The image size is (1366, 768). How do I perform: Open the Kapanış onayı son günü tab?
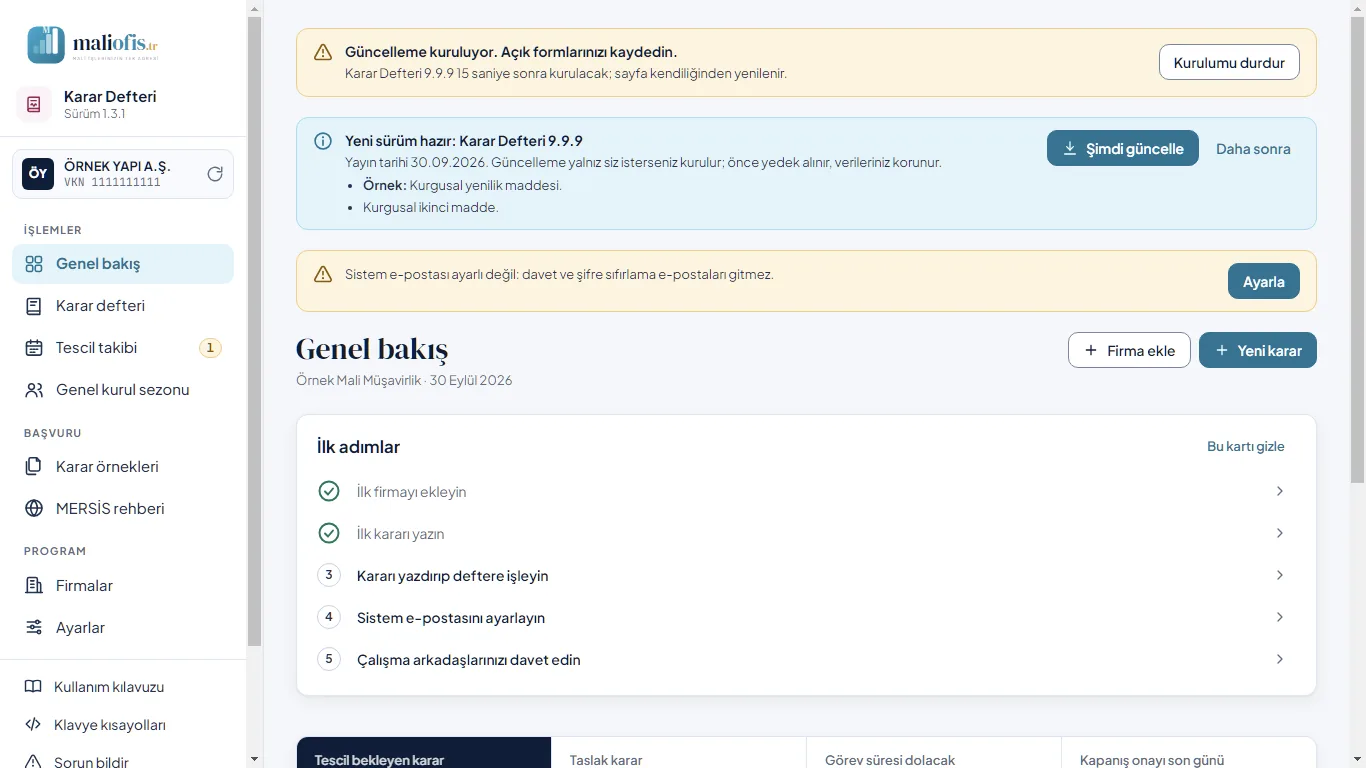1188,753
